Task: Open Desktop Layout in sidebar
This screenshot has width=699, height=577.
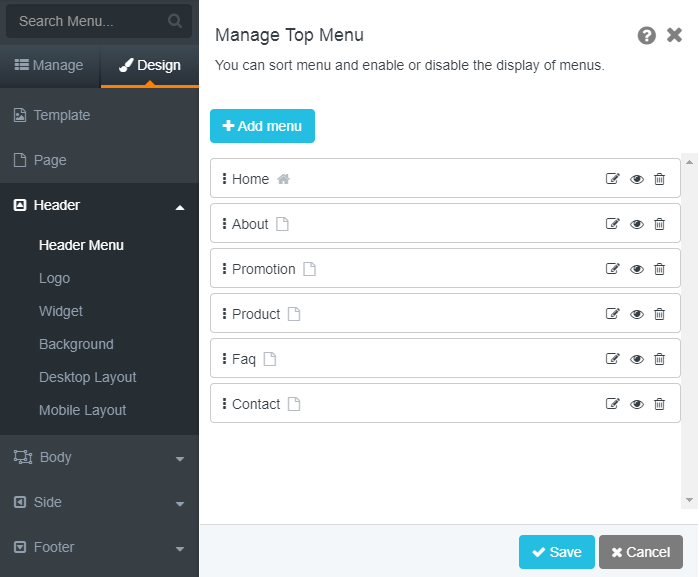Action: [x=87, y=377]
